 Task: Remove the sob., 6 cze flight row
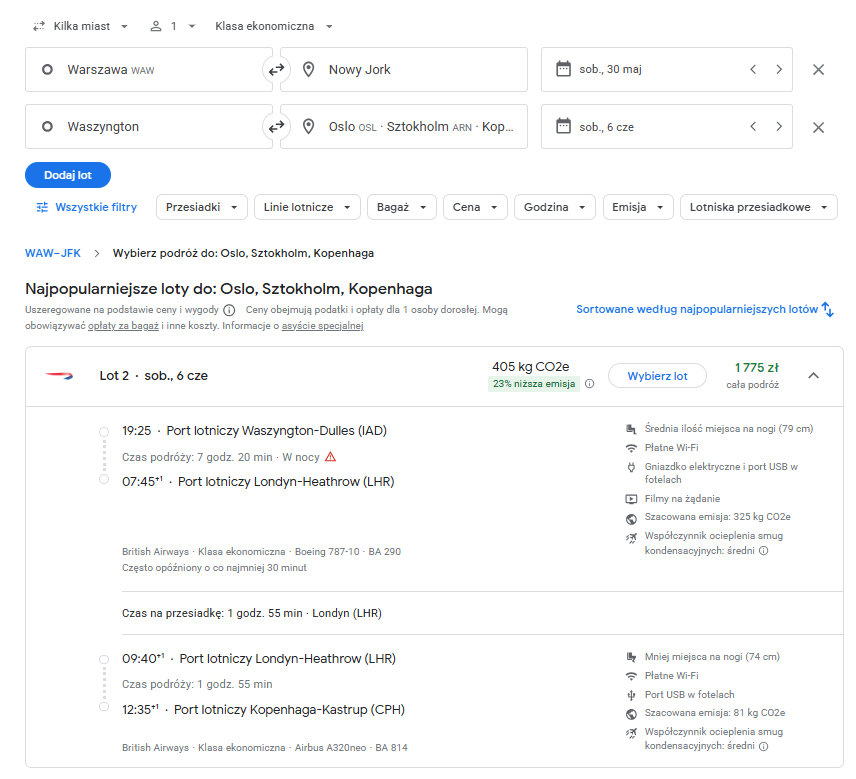click(818, 127)
